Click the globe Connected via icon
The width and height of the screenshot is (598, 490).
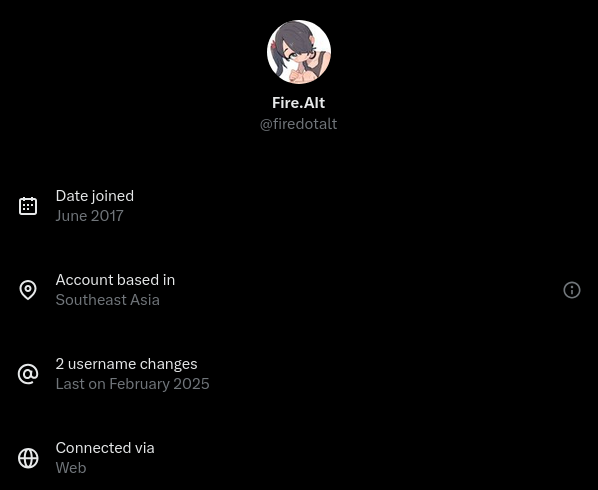[x=28, y=458]
